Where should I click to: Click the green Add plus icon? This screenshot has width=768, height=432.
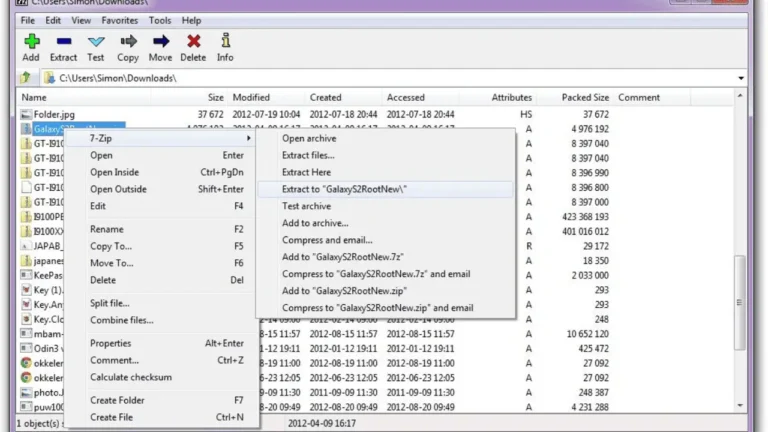click(31, 41)
